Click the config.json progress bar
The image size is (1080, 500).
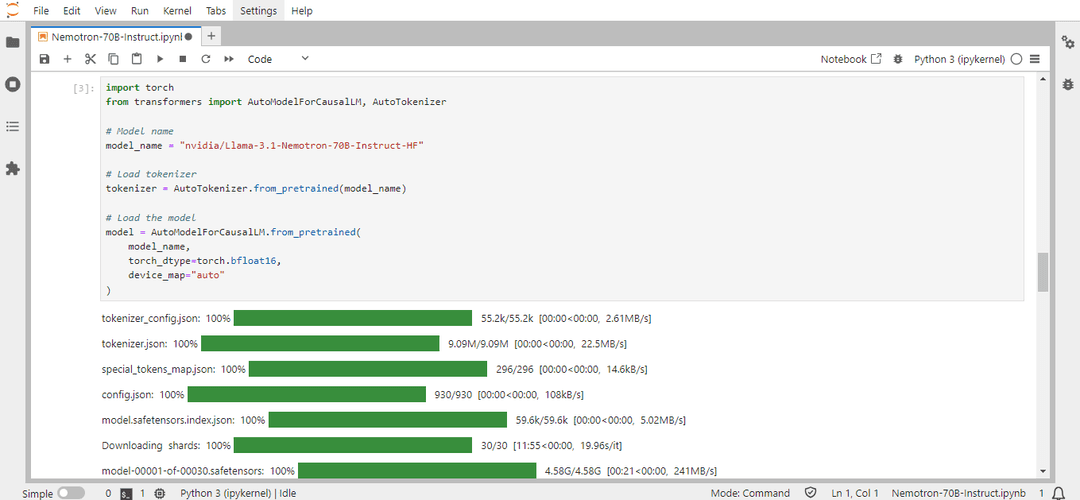(307, 395)
